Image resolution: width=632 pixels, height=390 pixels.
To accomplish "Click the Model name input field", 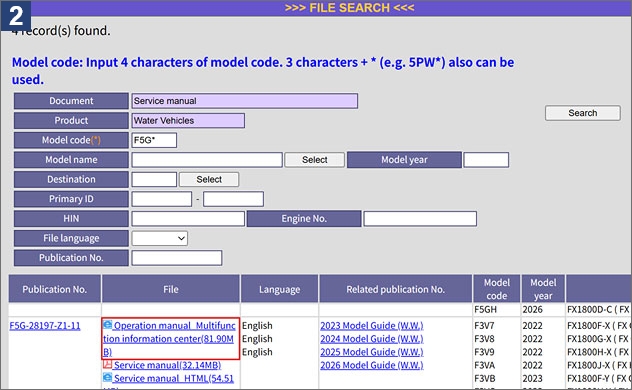I will pyautogui.click(x=207, y=160).
